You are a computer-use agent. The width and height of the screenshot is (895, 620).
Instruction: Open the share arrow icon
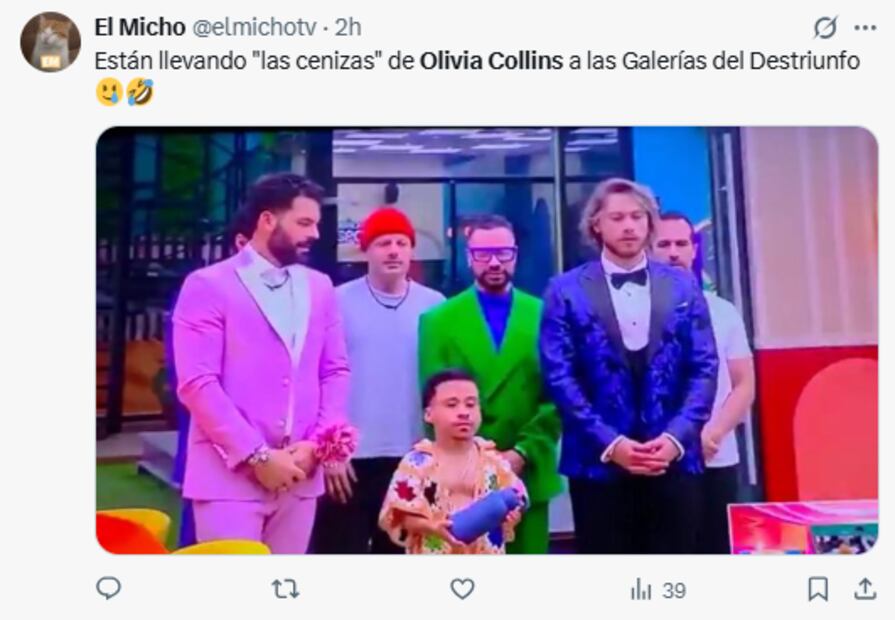pyautogui.click(x=865, y=589)
